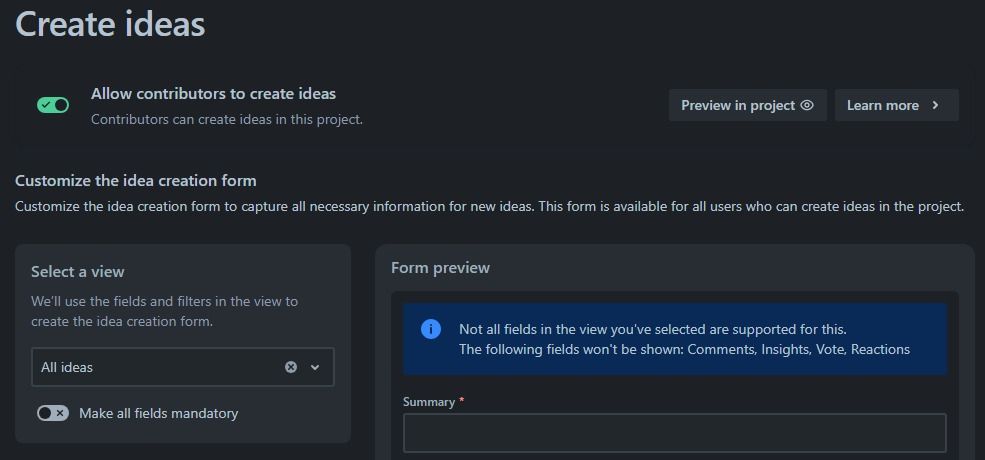Click Customize the idea creation form heading
This screenshot has height=460, width=985.
136,181
